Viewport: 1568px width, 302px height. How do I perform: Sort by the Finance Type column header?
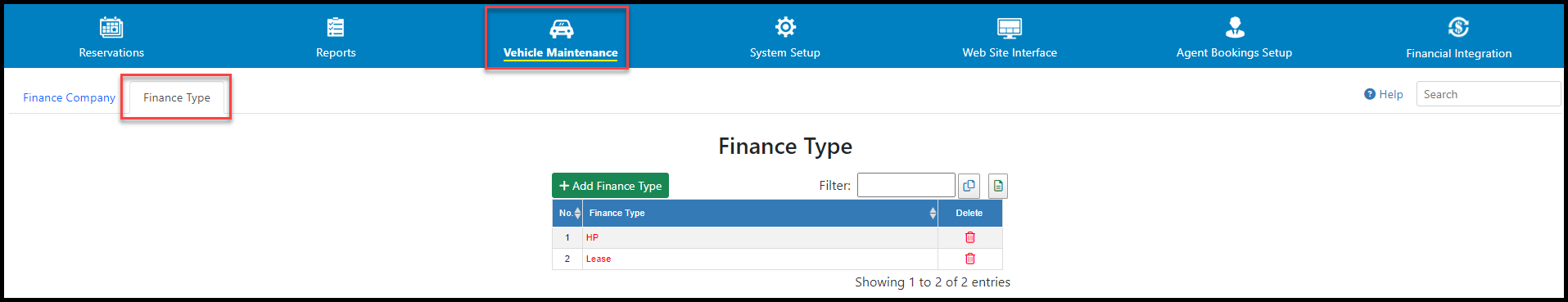(x=760, y=213)
